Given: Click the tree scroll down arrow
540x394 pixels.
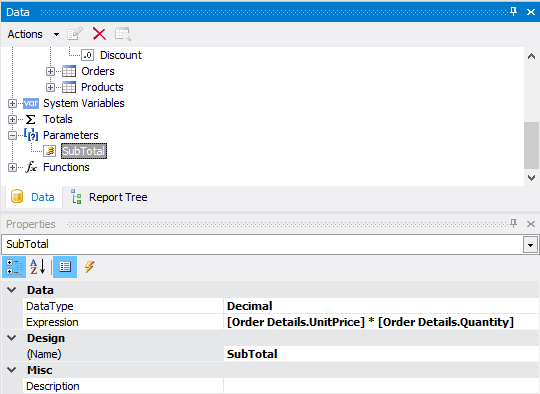Looking at the screenshot, I should click(531, 178).
